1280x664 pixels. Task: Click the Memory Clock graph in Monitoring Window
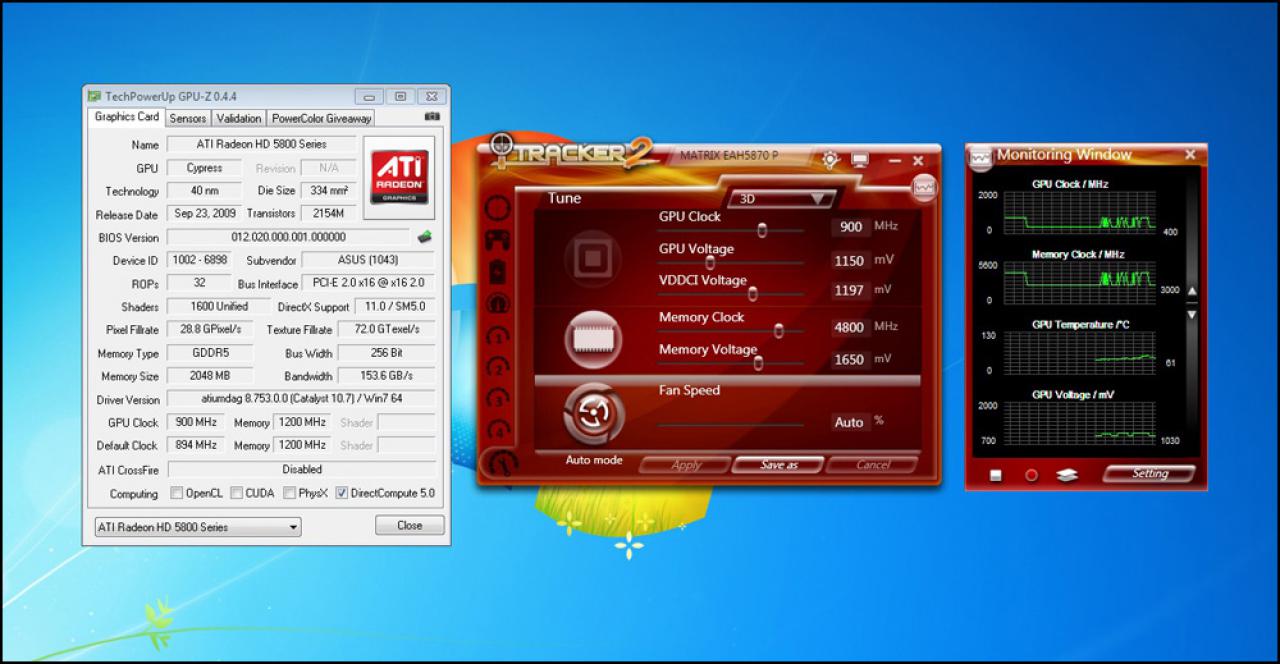click(1078, 282)
